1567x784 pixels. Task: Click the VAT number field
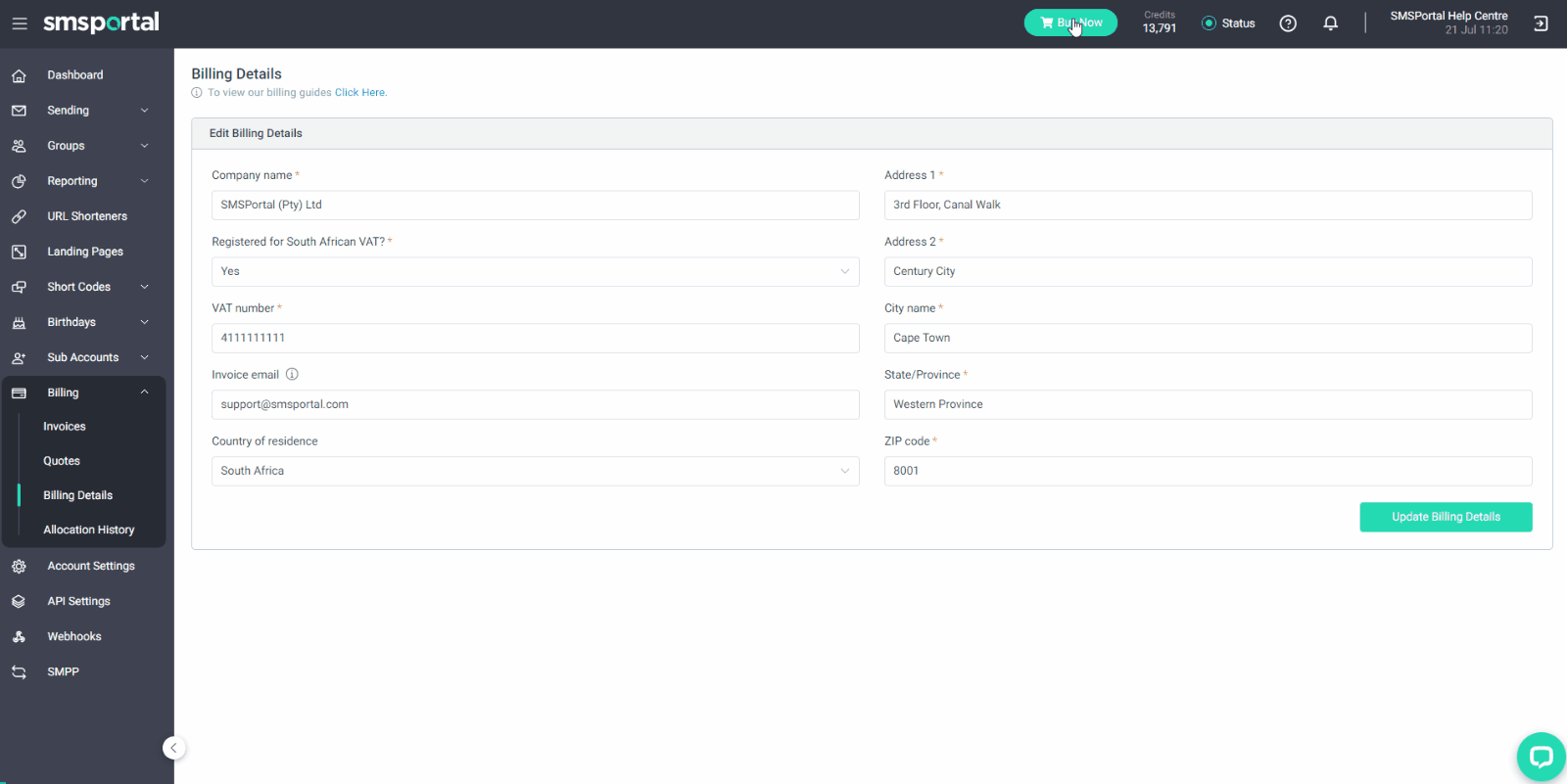[x=536, y=338]
